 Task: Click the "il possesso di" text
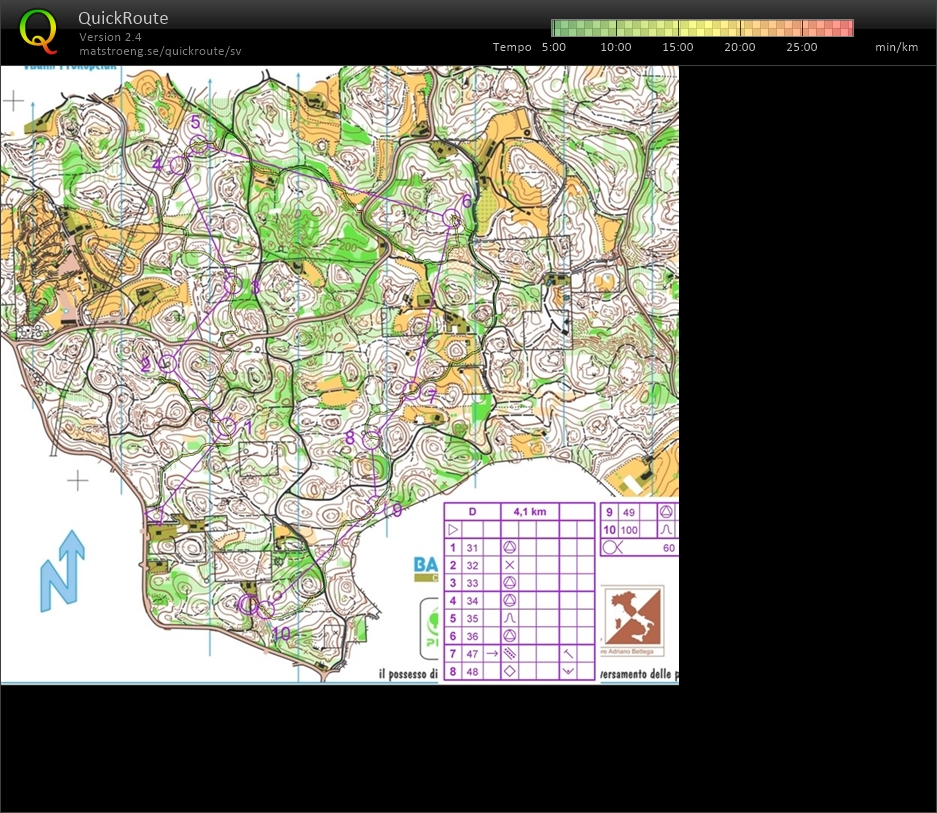click(408, 674)
